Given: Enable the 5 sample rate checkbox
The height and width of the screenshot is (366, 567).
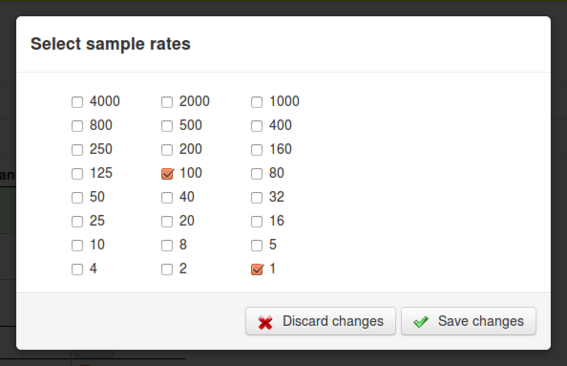Looking at the screenshot, I should coord(257,245).
